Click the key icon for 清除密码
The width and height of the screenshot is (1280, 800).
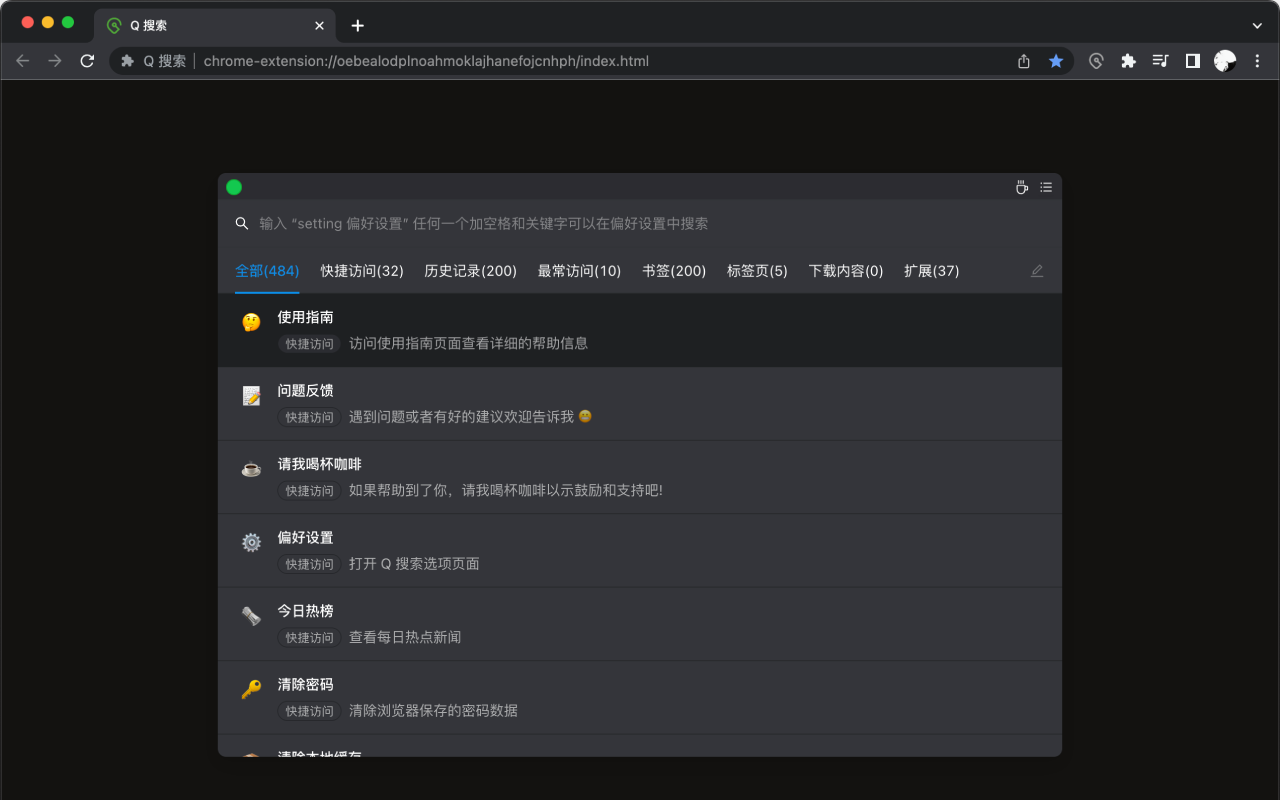pos(251,689)
